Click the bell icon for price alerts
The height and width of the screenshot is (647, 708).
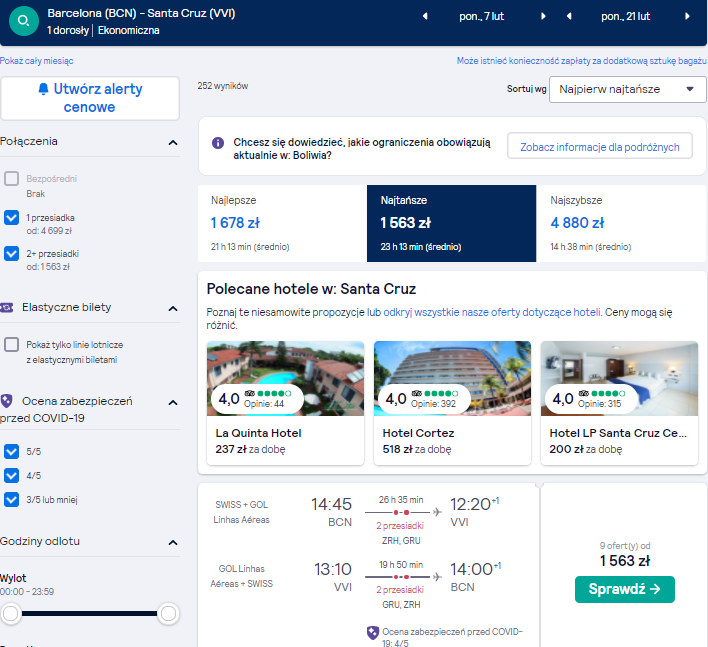pyautogui.click(x=43, y=89)
